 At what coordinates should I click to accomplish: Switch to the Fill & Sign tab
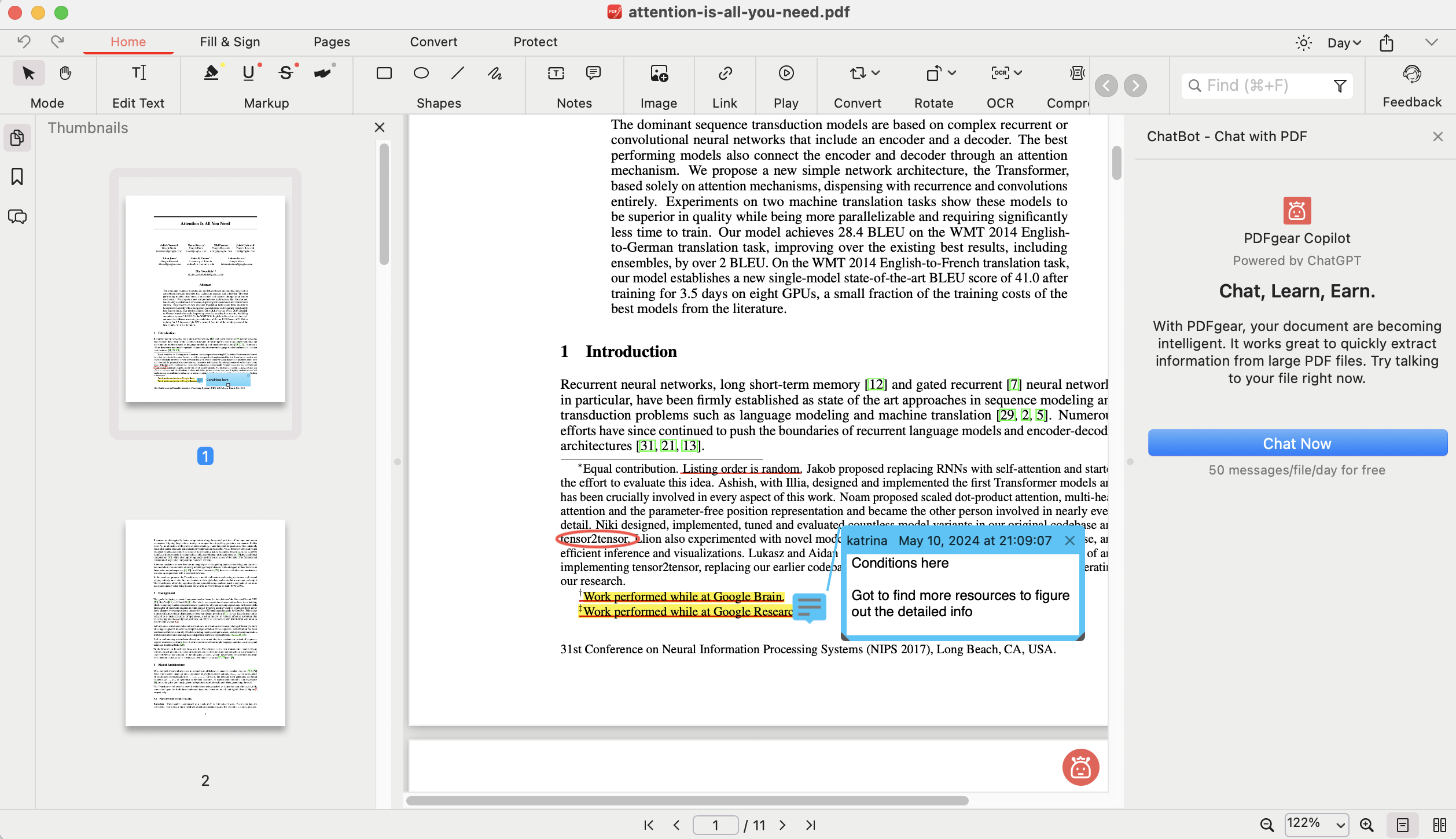click(230, 42)
